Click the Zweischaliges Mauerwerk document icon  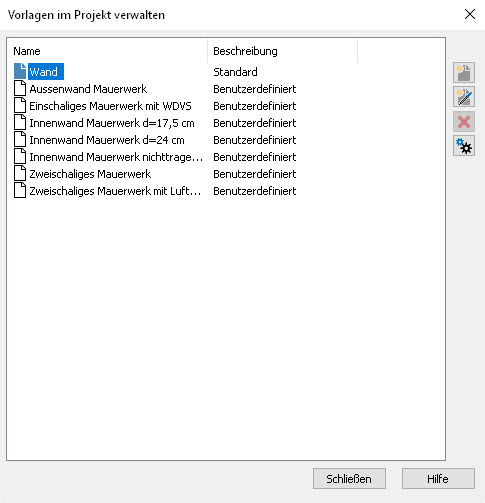coord(20,174)
